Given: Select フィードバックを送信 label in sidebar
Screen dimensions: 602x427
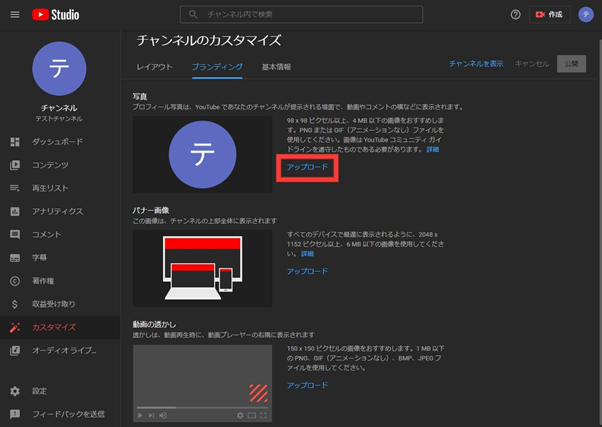Looking at the screenshot, I should 68,414.
